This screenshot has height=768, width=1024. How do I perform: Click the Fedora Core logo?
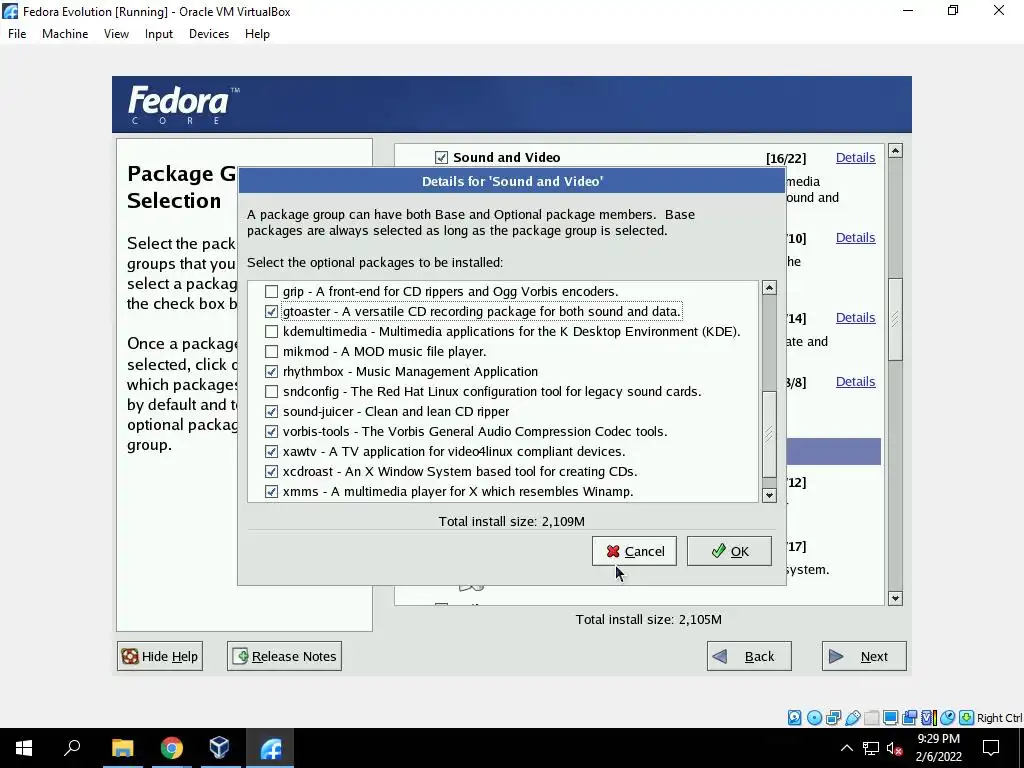[x=184, y=104]
